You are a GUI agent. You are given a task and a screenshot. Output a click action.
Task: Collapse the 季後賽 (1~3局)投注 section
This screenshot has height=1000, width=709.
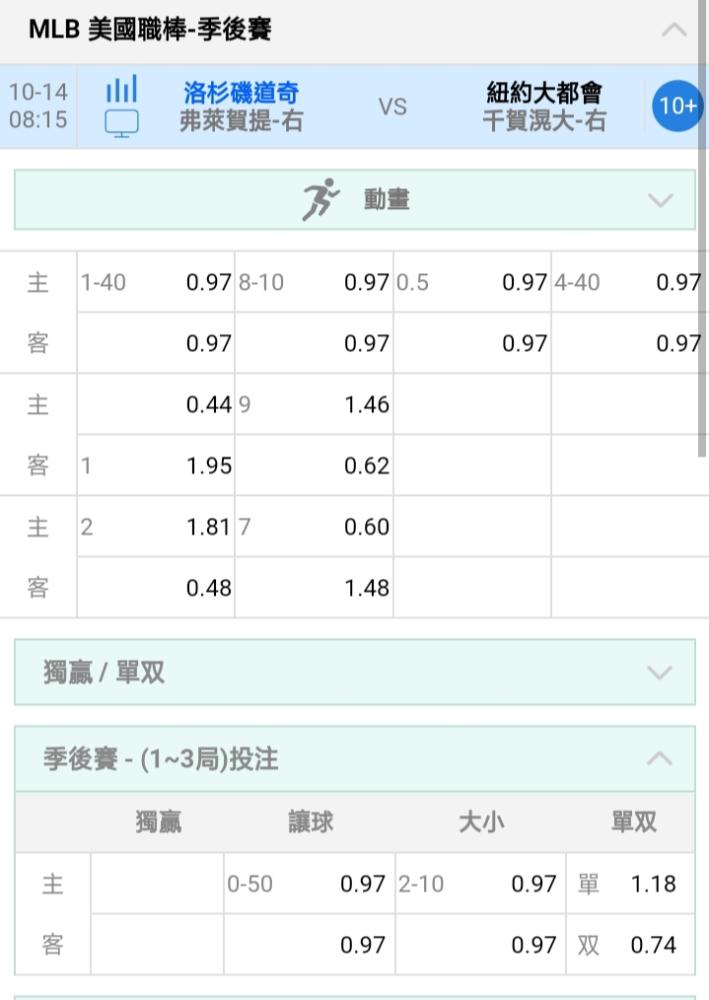[659, 758]
